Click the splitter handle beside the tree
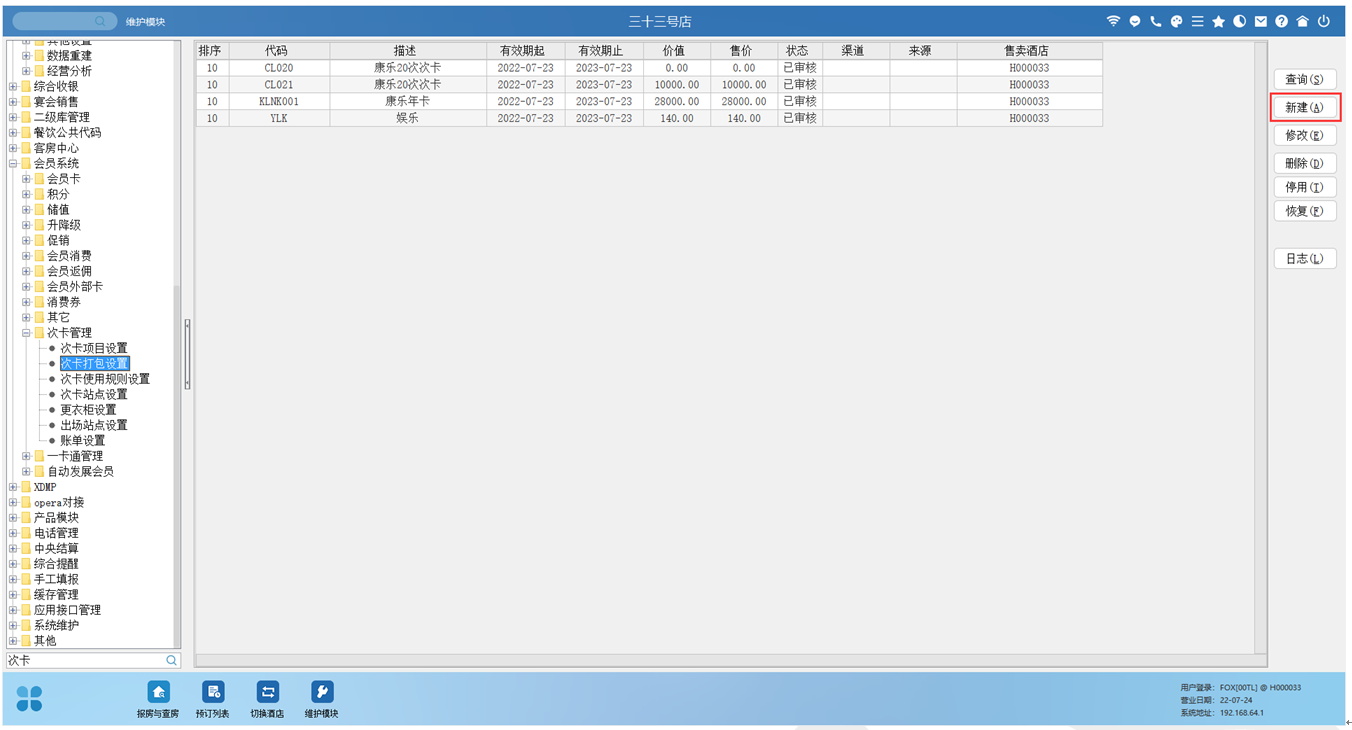 coord(187,354)
